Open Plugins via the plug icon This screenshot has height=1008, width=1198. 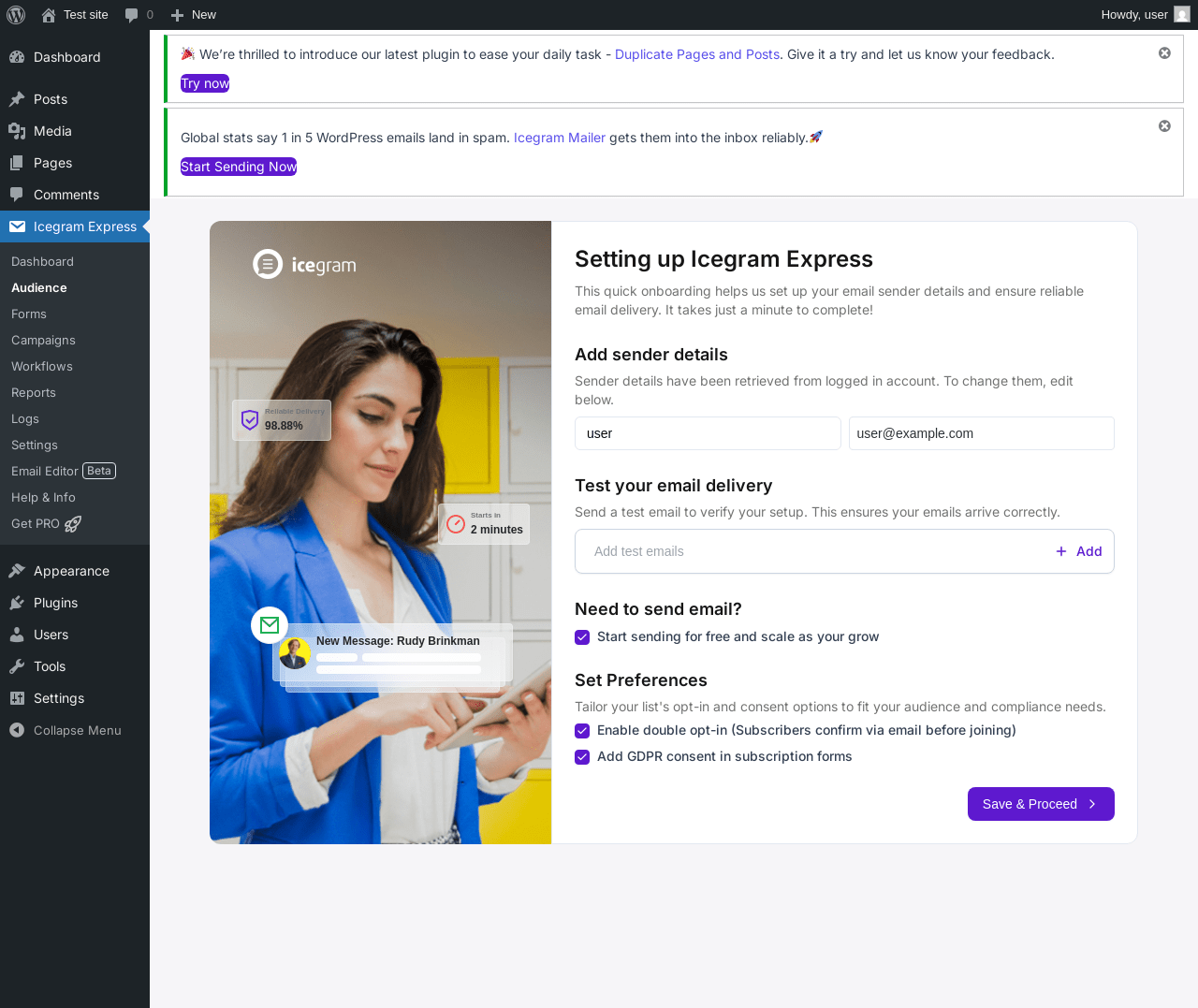pyautogui.click(x=17, y=603)
